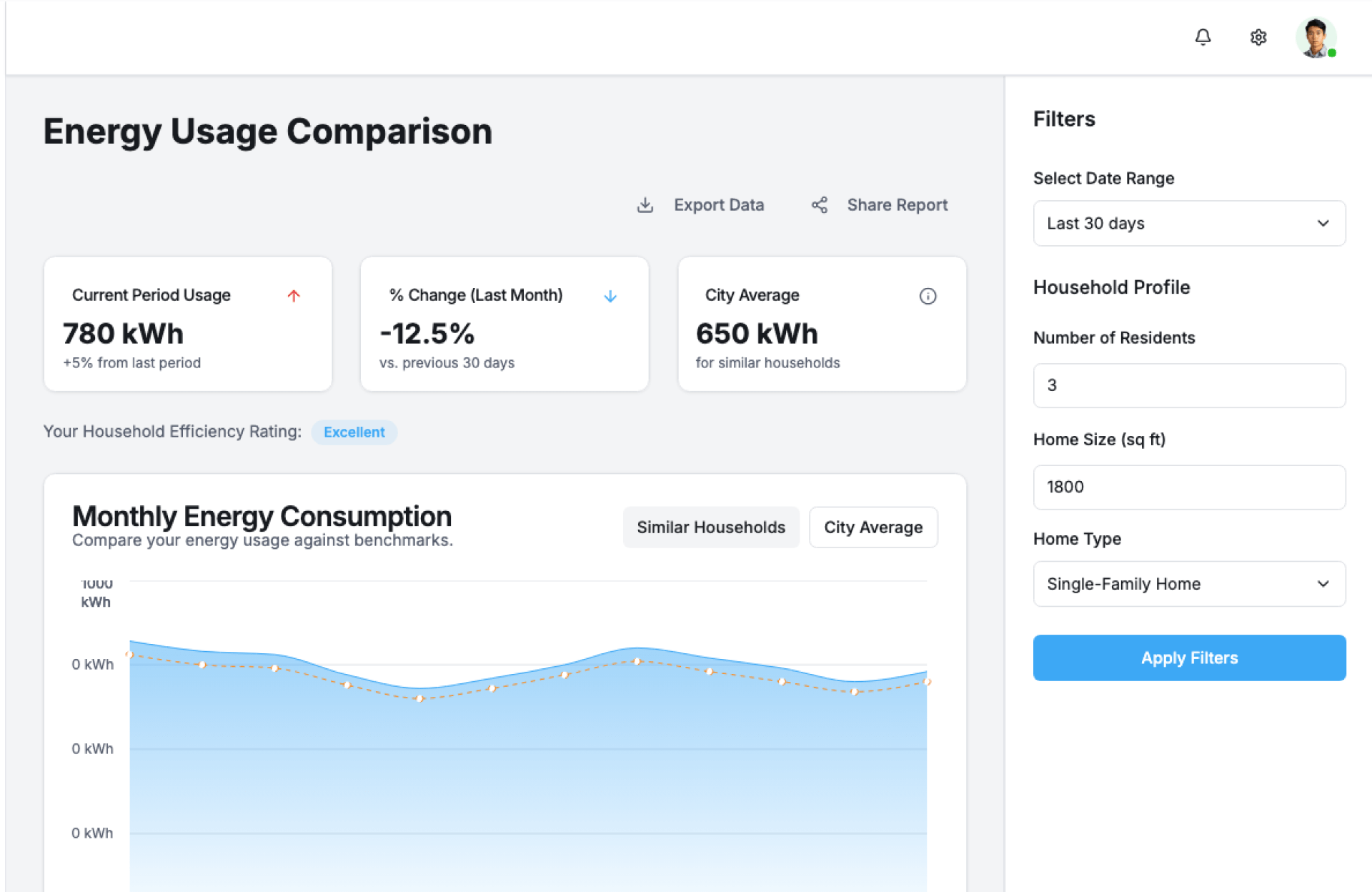This screenshot has height=892, width=1372.
Task: Click the Home Size input field
Action: tap(1189, 487)
